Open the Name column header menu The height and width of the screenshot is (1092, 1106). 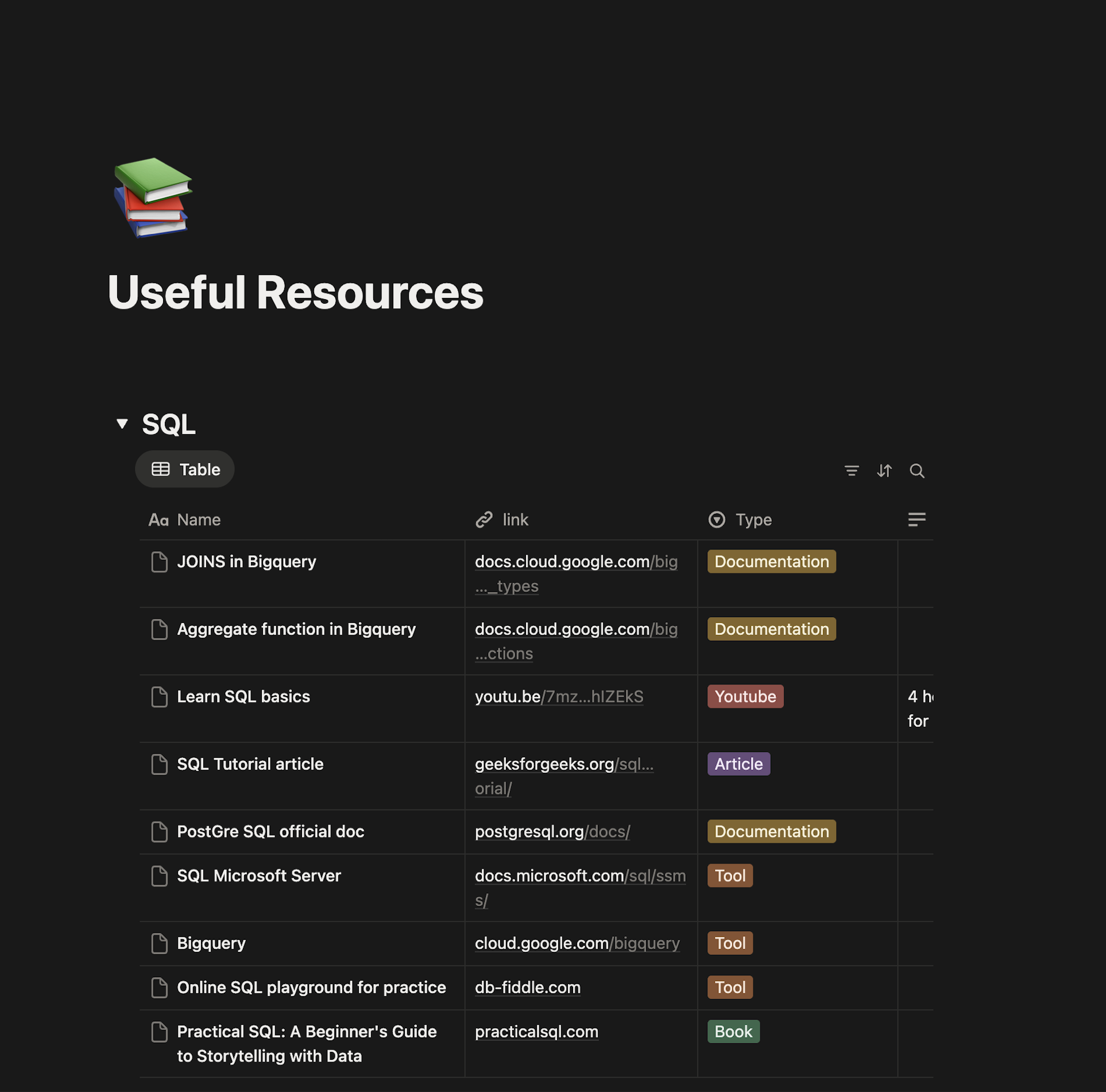pos(198,520)
